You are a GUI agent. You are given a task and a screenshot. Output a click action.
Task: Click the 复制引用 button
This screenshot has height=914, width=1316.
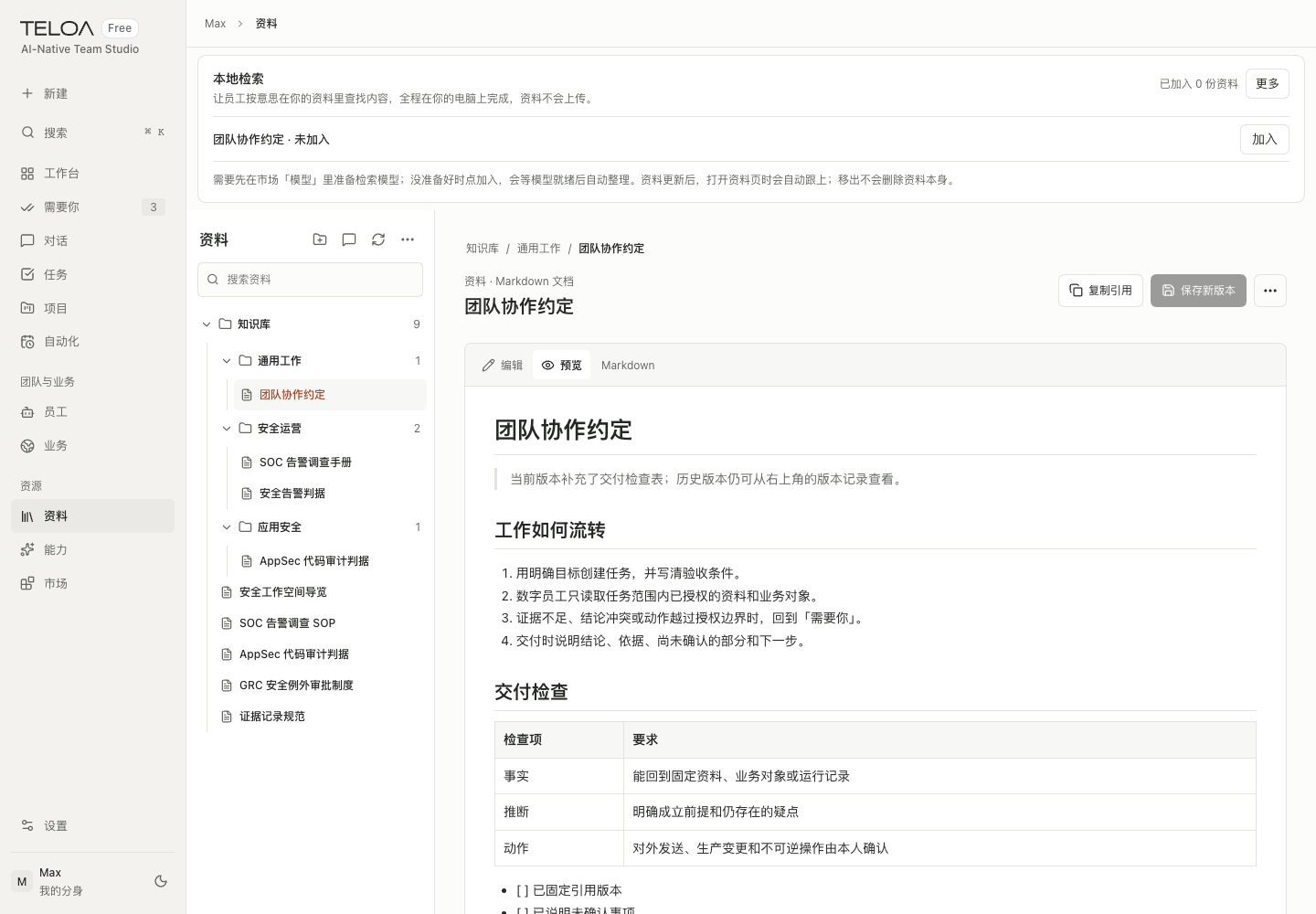click(1100, 291)
